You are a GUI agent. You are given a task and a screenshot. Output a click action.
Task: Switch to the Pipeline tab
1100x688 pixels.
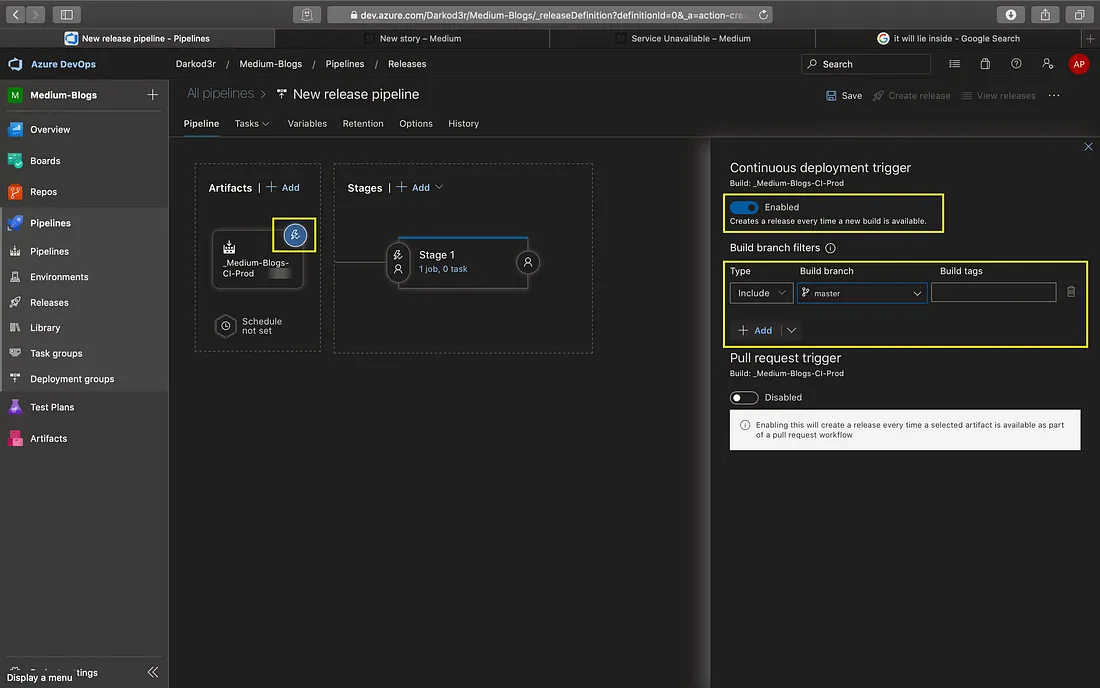tap(201, 123)
